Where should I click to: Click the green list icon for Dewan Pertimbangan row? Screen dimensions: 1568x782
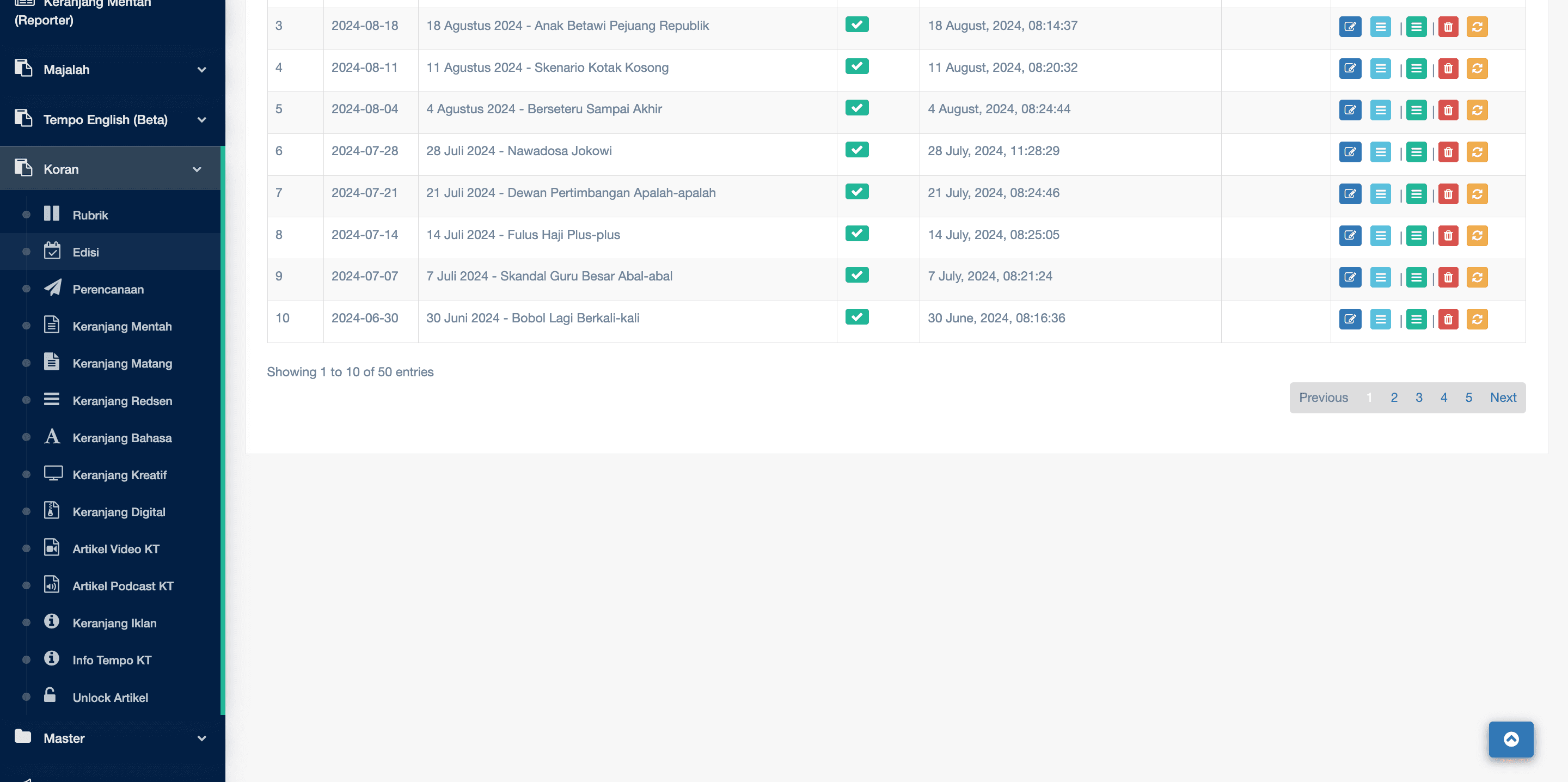coord(1417,194)
